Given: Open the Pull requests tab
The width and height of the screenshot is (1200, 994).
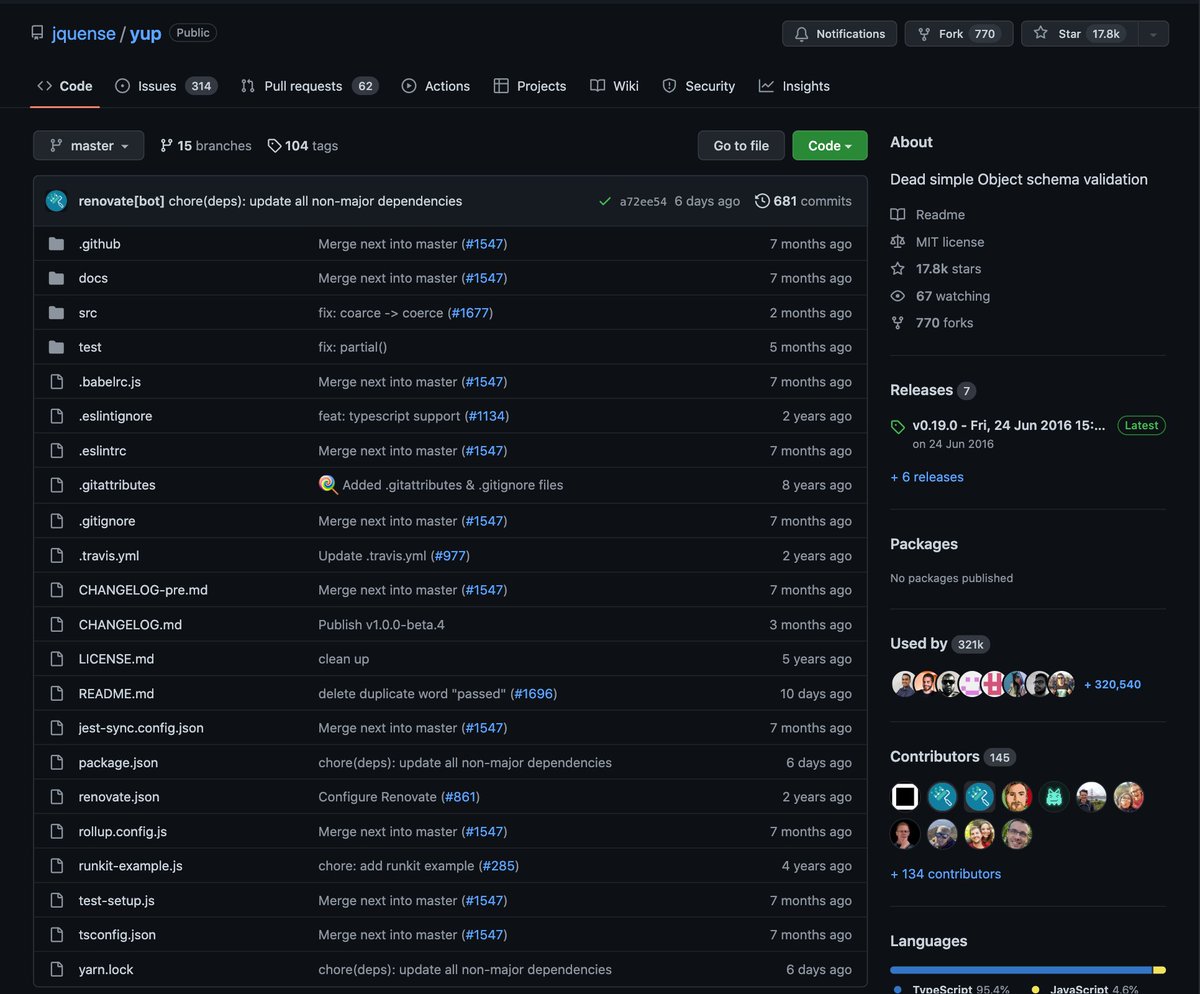Looking at the screenshot, I should coord(309,86).
